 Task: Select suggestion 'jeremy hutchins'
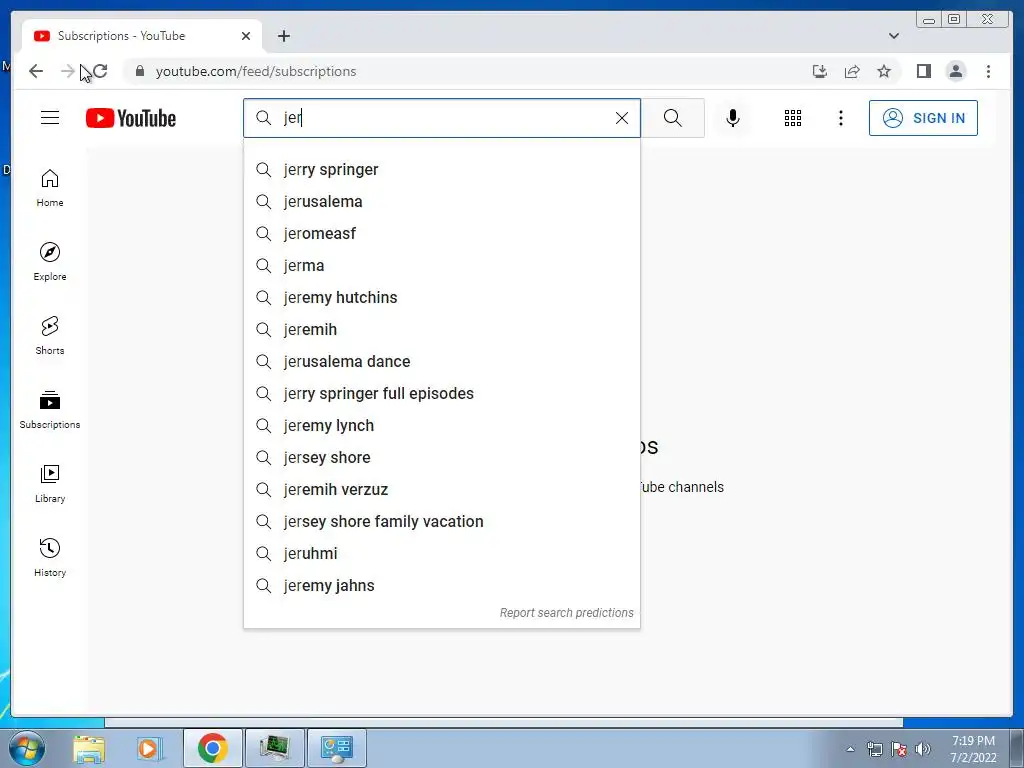pyautogui.click(x=441, y=298)
